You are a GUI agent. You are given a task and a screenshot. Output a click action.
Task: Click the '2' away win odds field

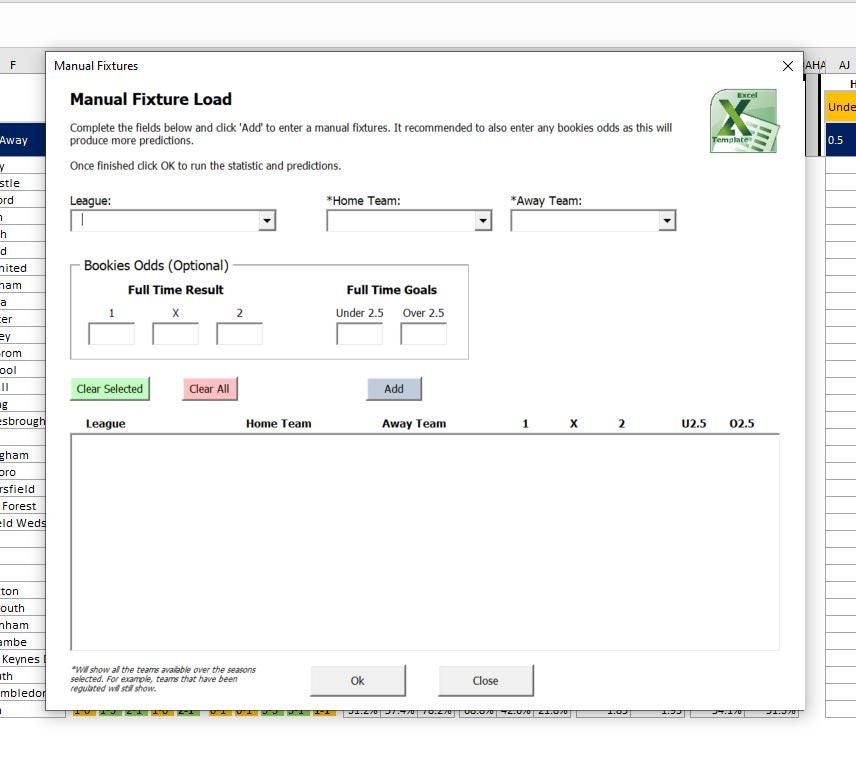(x=239, y=333)
